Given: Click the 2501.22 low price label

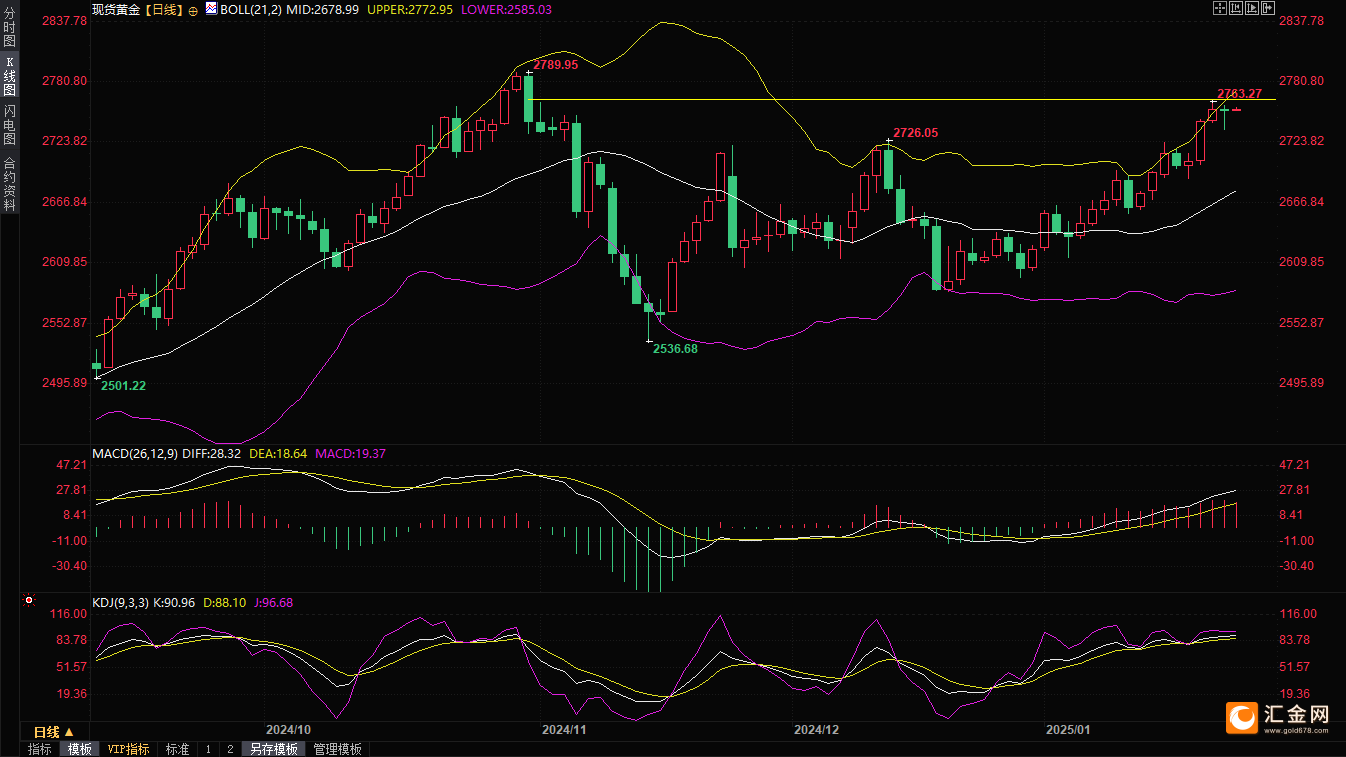Looking at the screenshot, I should 123,385.
